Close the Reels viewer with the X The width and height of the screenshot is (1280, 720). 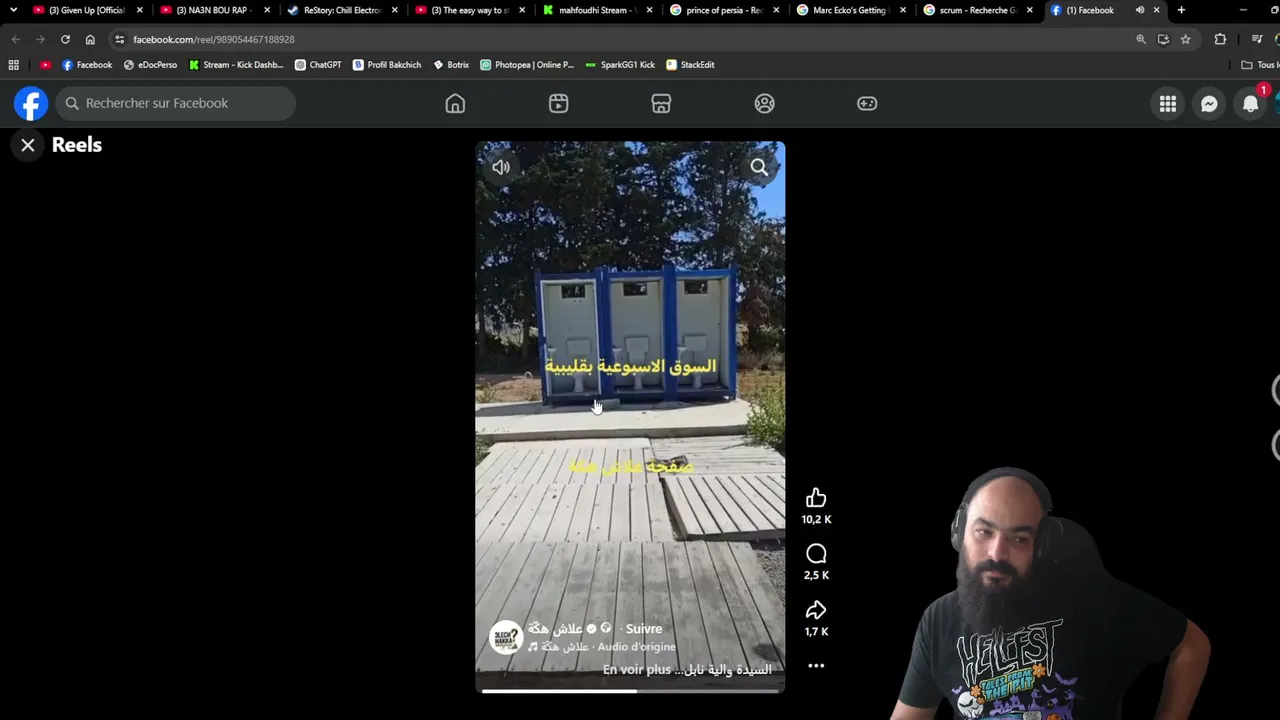click(28, 145)
